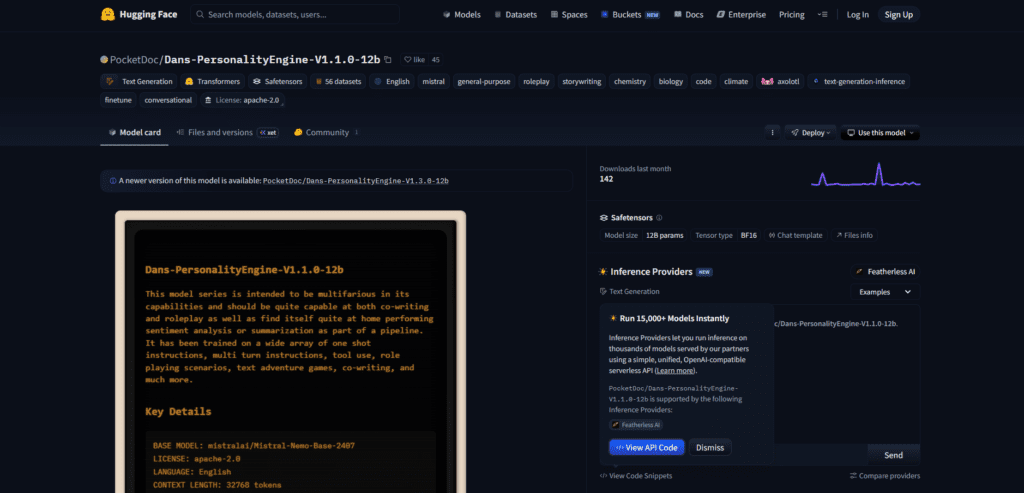Open Files info for safetensors
Viewport: 1024px width, 493px height.
[x=854, y=235]
